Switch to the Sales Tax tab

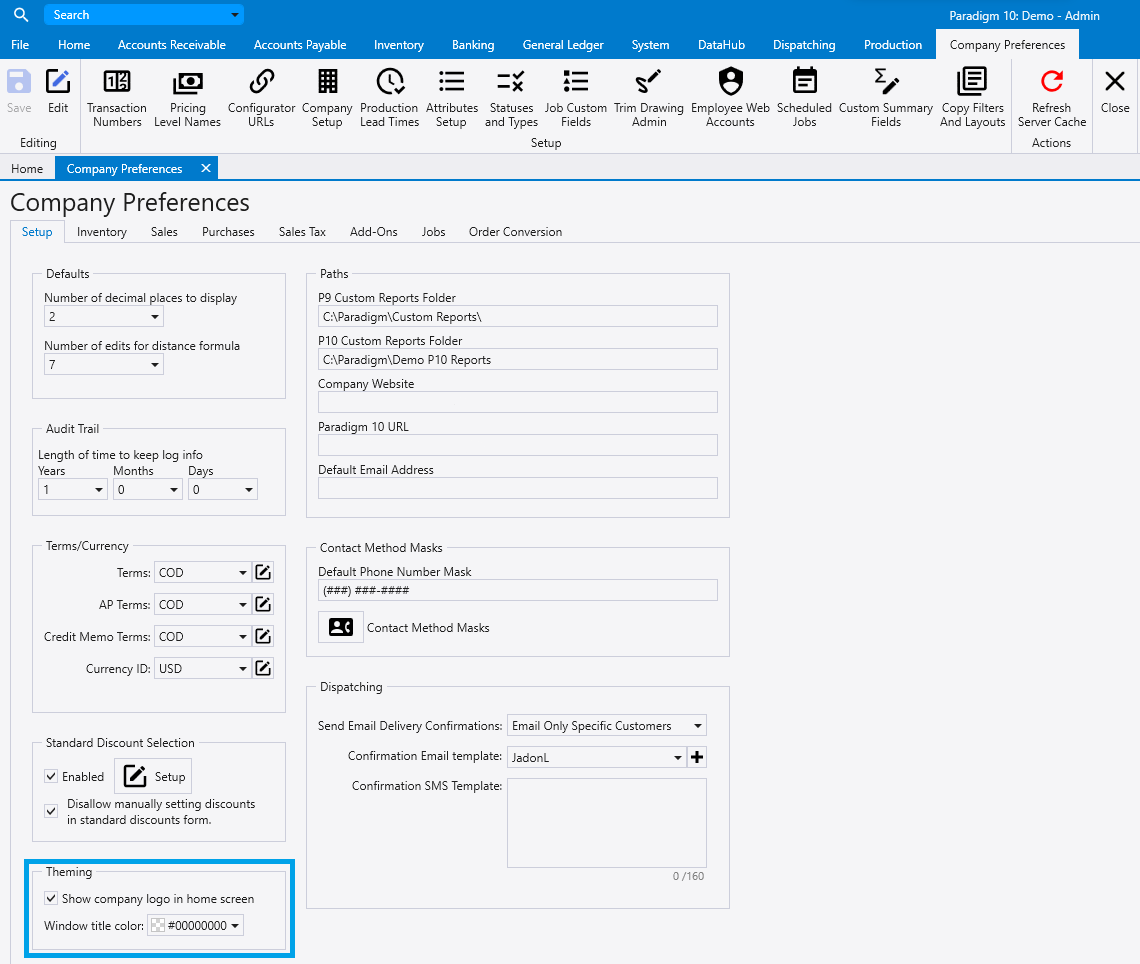click(x=302, y=232)
